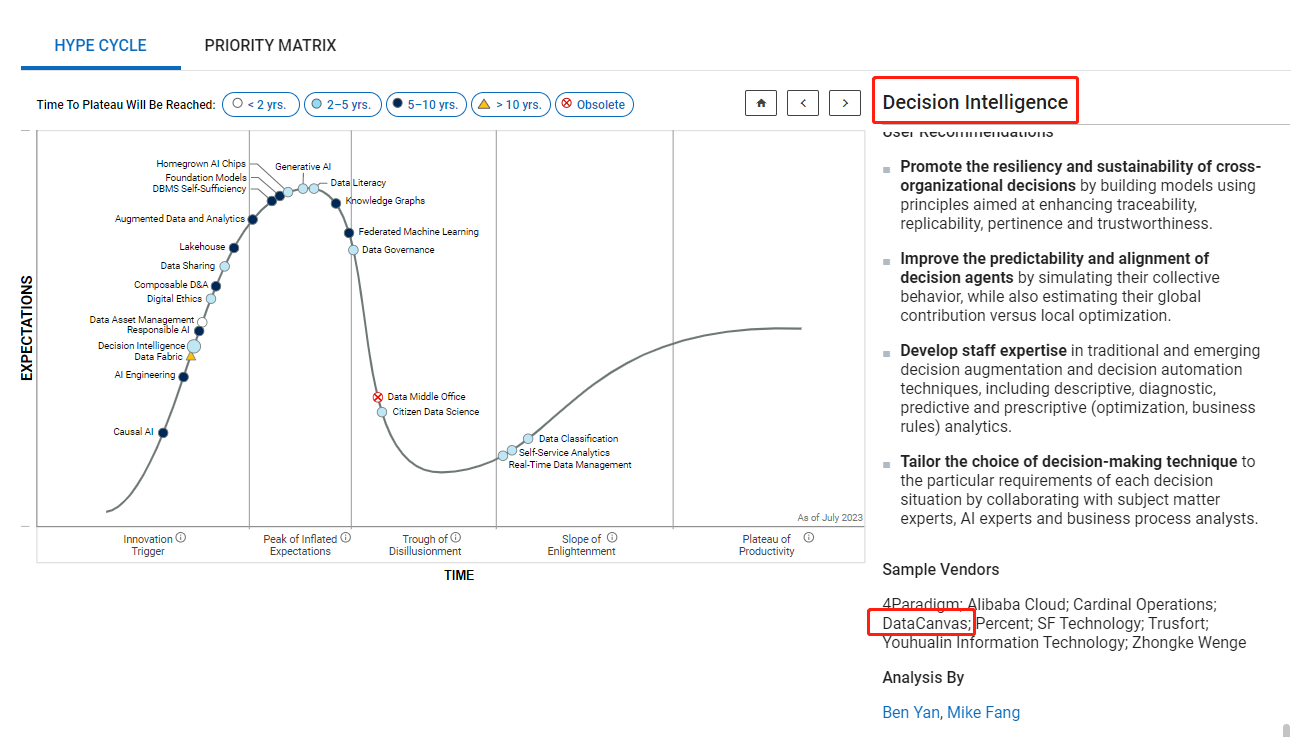Click the red obsolete Data Middle Office marker
Image resolution: width=1295 pixels, height=737 pixels.
(378, 397)
